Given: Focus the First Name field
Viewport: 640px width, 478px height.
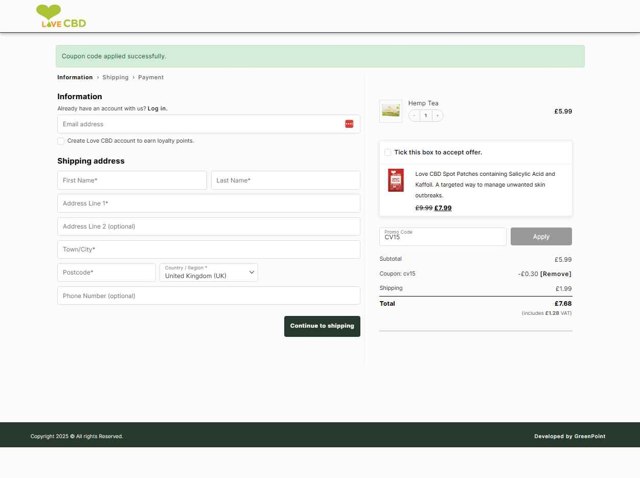Looking at the screenshot, I should tap(132, 180).
